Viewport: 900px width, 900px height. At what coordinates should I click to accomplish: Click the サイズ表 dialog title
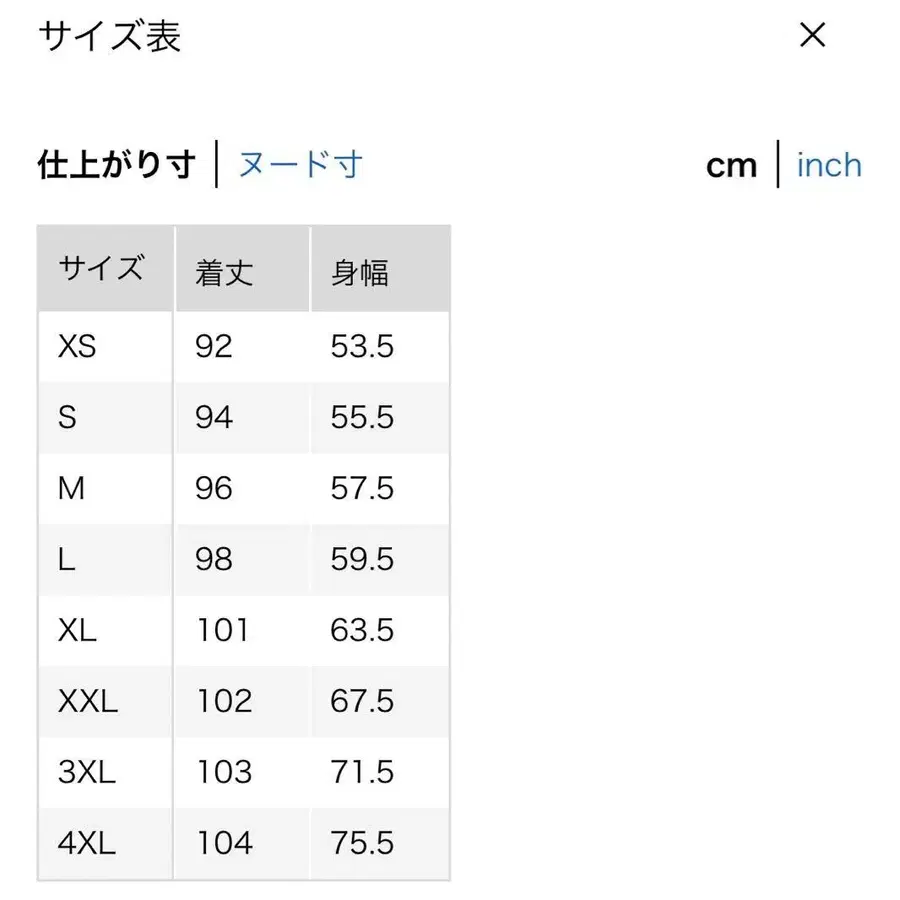click(107, 36)
